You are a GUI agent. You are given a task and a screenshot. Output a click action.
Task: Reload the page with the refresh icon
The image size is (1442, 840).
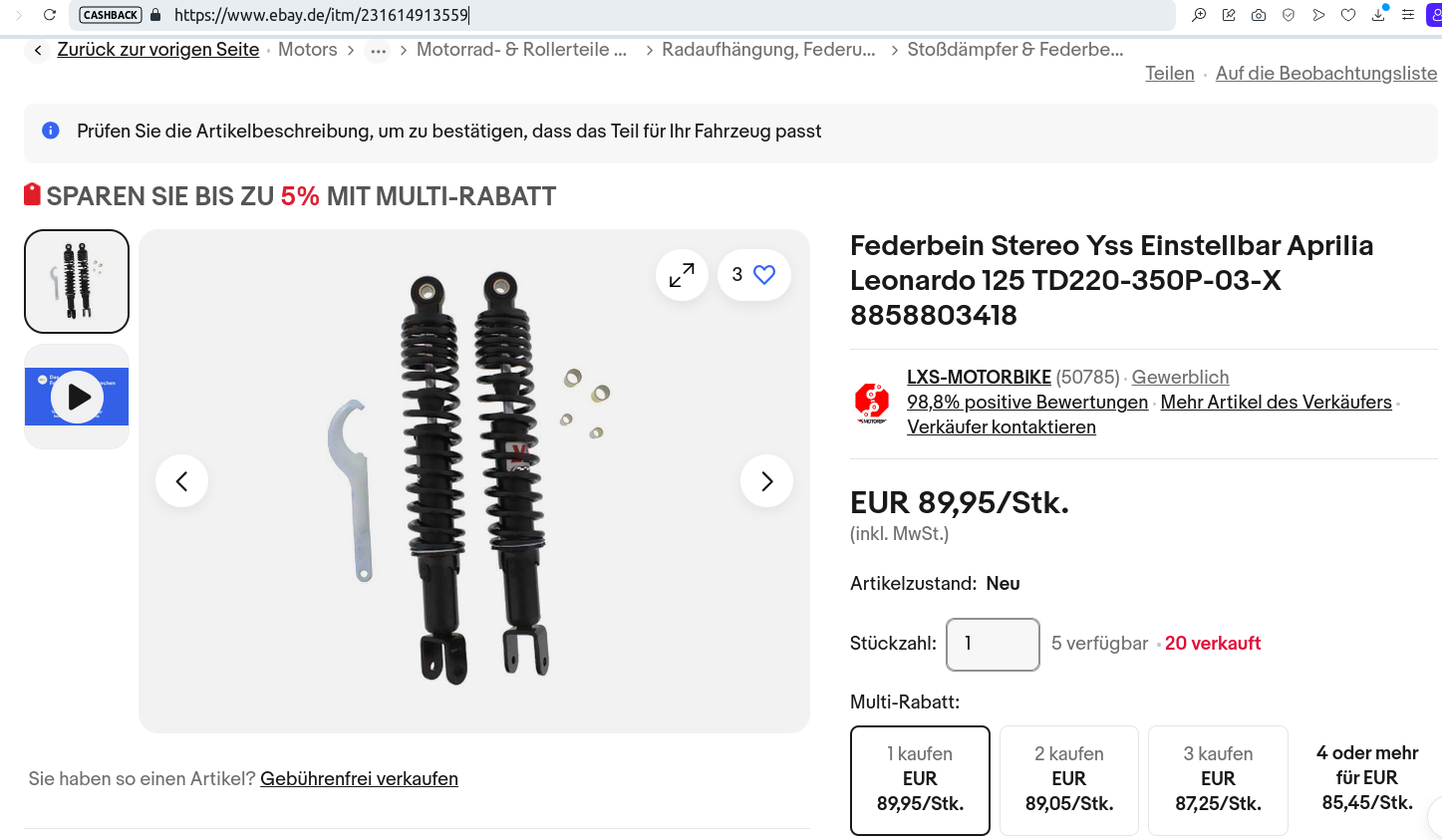coord(49,15)
